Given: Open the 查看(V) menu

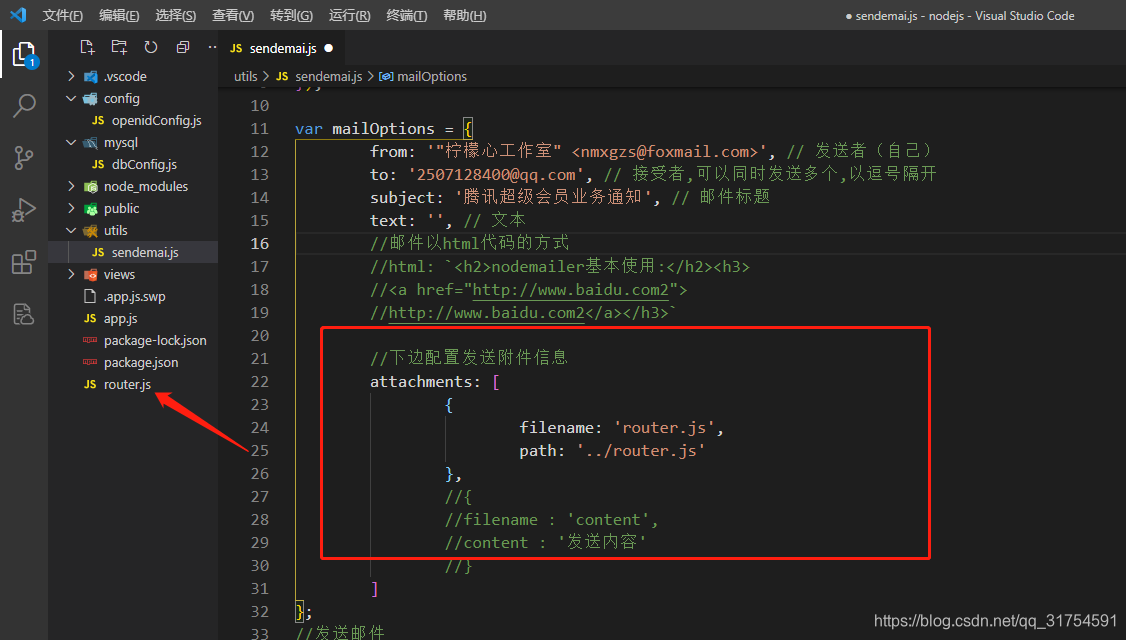Looking at the screenshot, I should (233, 15).
